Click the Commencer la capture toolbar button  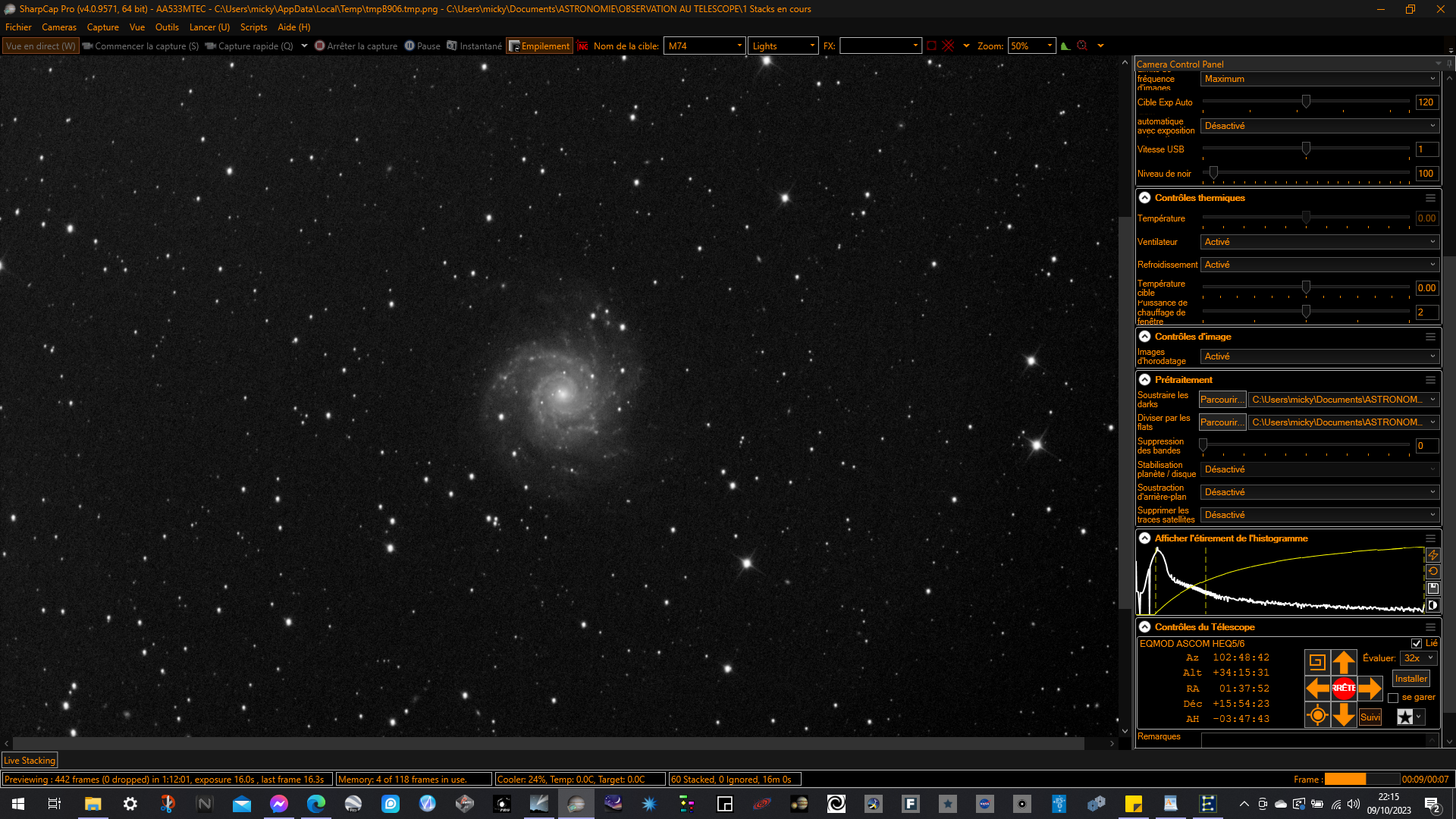[140, 46]
